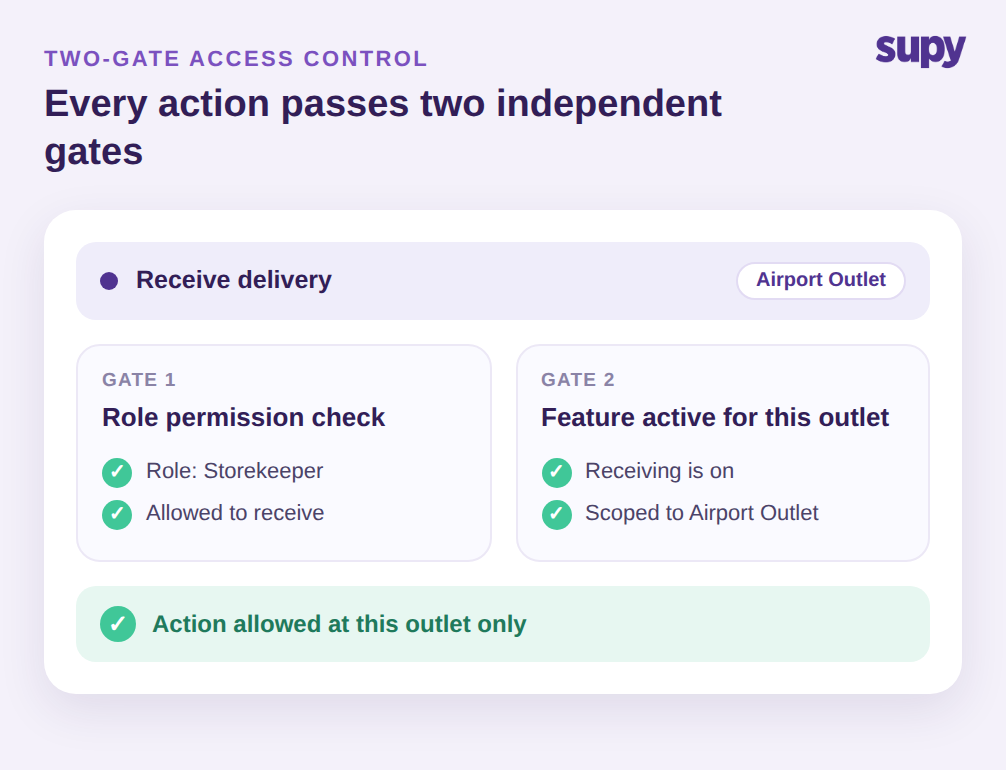Click the green check next to Allowed to receive

click(x=117, y=515)
